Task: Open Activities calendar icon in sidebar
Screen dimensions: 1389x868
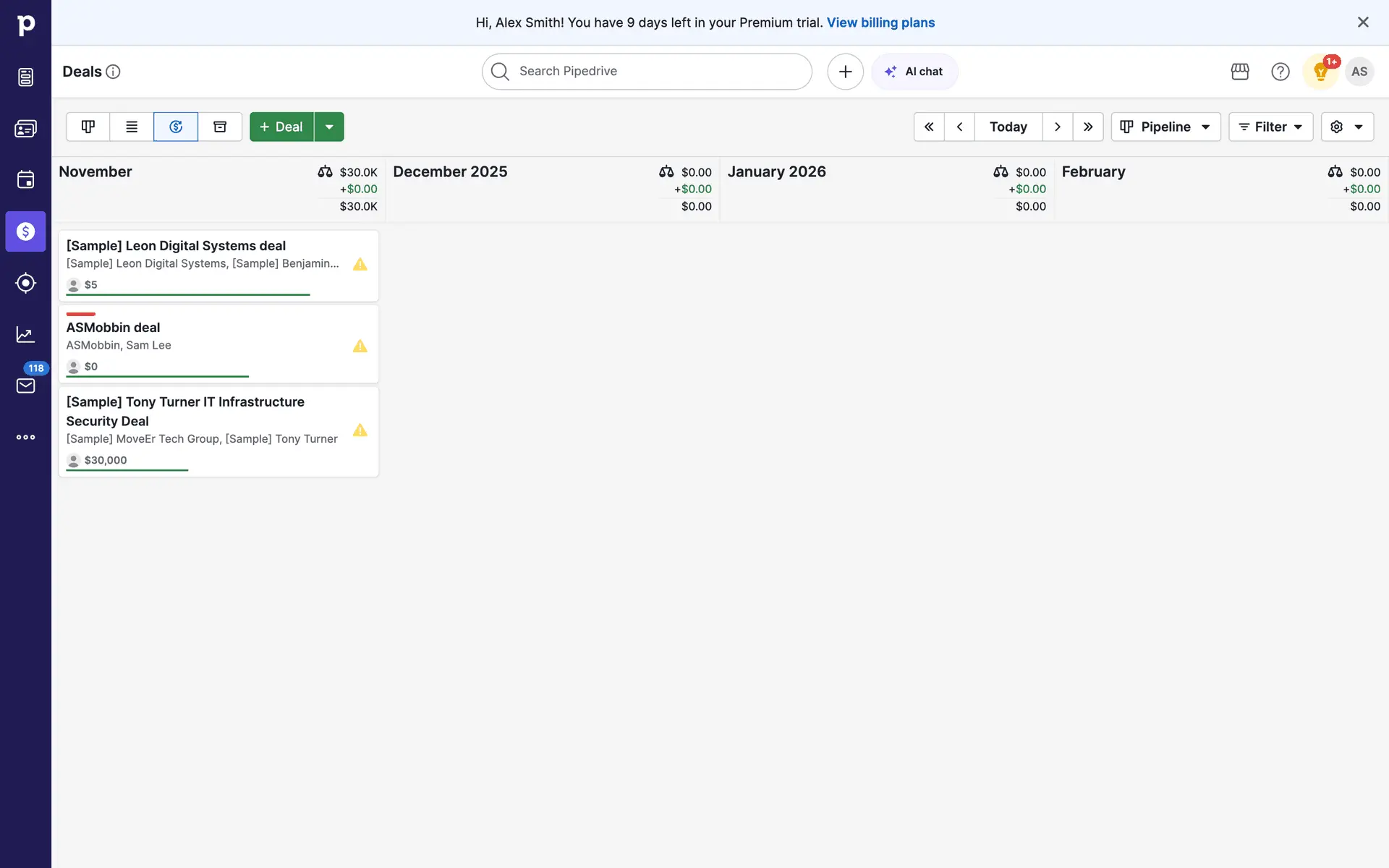Action: click(25, 179)
